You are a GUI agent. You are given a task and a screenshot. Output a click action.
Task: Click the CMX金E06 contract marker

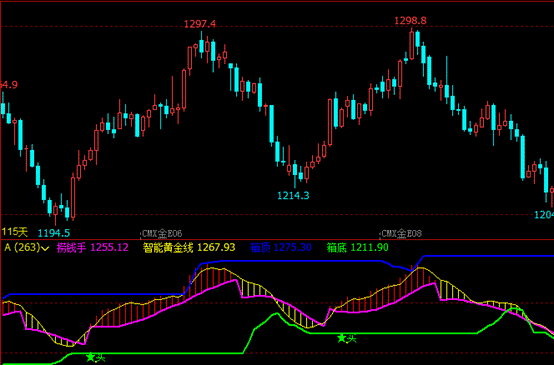coord(162,234)
